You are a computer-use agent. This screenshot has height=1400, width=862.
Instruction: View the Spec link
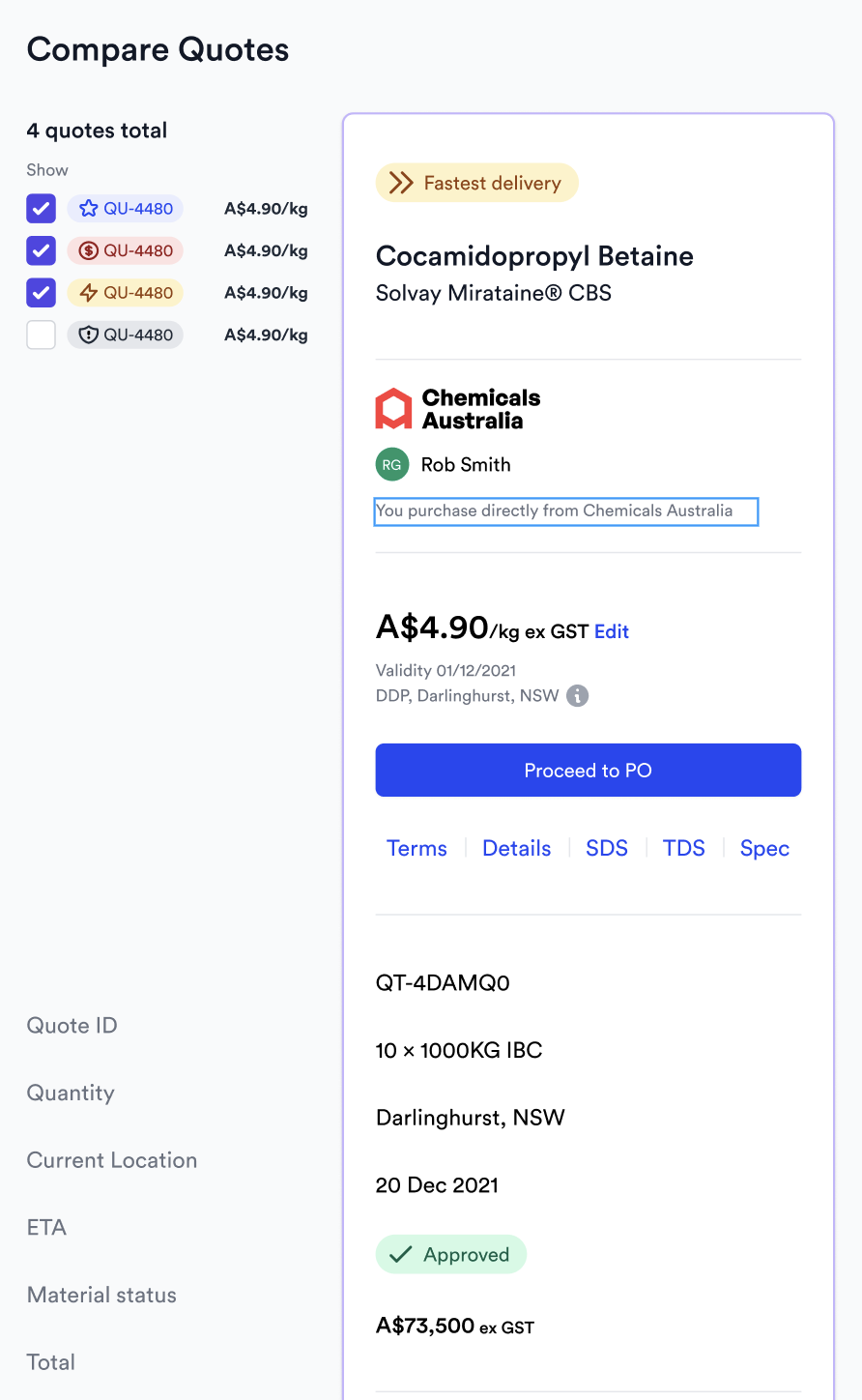pyautogui.click(x=764, y=848)
